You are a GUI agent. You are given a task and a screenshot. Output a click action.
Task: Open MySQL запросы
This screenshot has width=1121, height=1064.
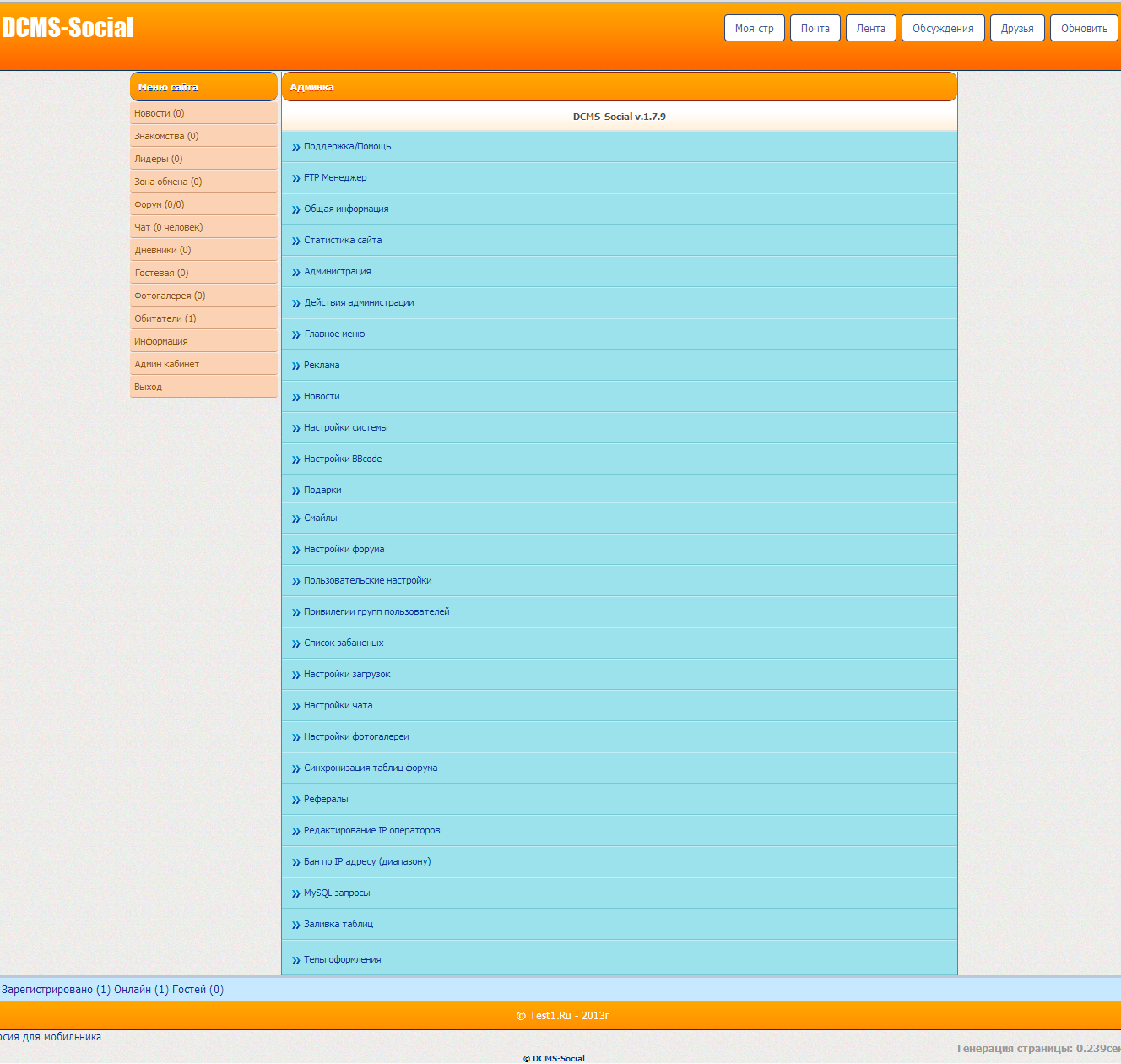point(337,893)
